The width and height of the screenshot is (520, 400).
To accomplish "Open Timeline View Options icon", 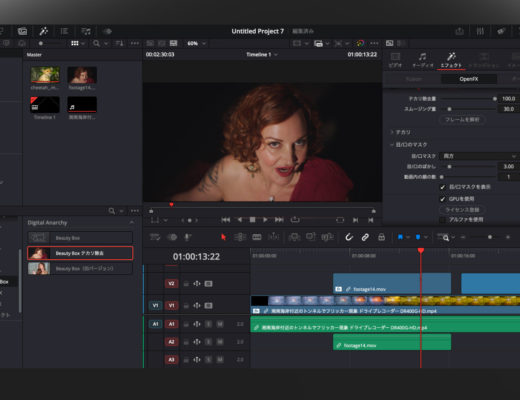I will click(x=155, y=237).
